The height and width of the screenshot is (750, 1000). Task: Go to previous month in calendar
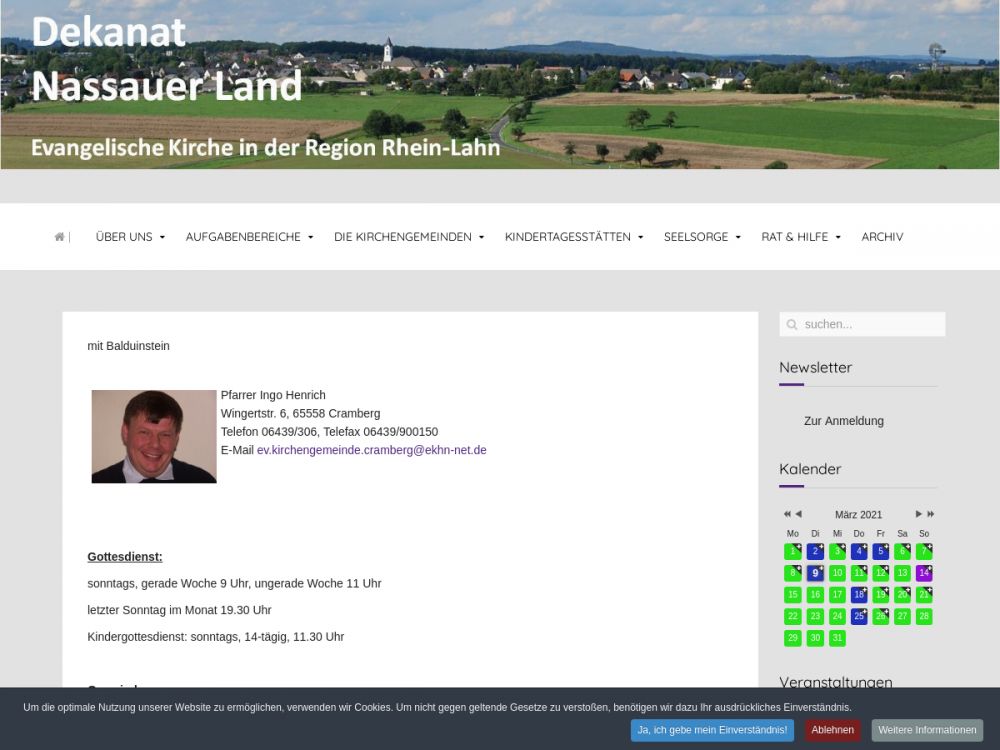click(x=798, y=514)
